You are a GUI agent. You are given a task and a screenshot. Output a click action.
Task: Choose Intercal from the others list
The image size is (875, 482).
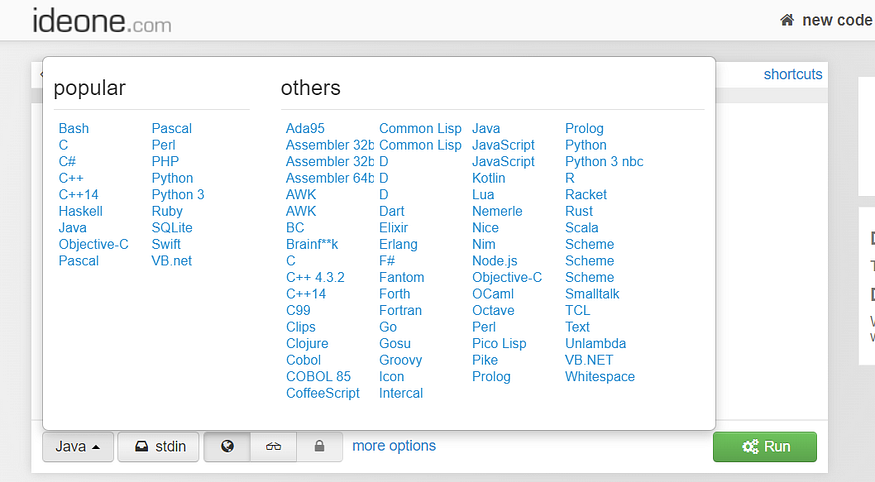point(401,393)
